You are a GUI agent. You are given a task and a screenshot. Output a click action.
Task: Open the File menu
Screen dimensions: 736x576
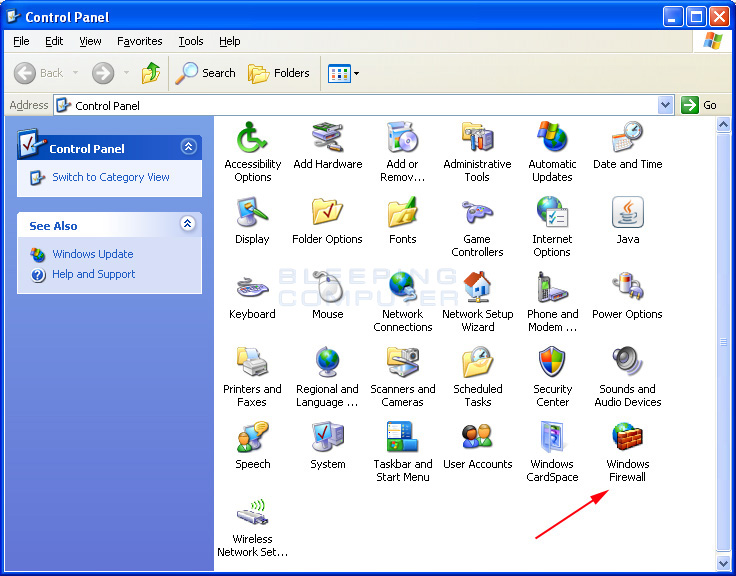click(x=21, y=41)
